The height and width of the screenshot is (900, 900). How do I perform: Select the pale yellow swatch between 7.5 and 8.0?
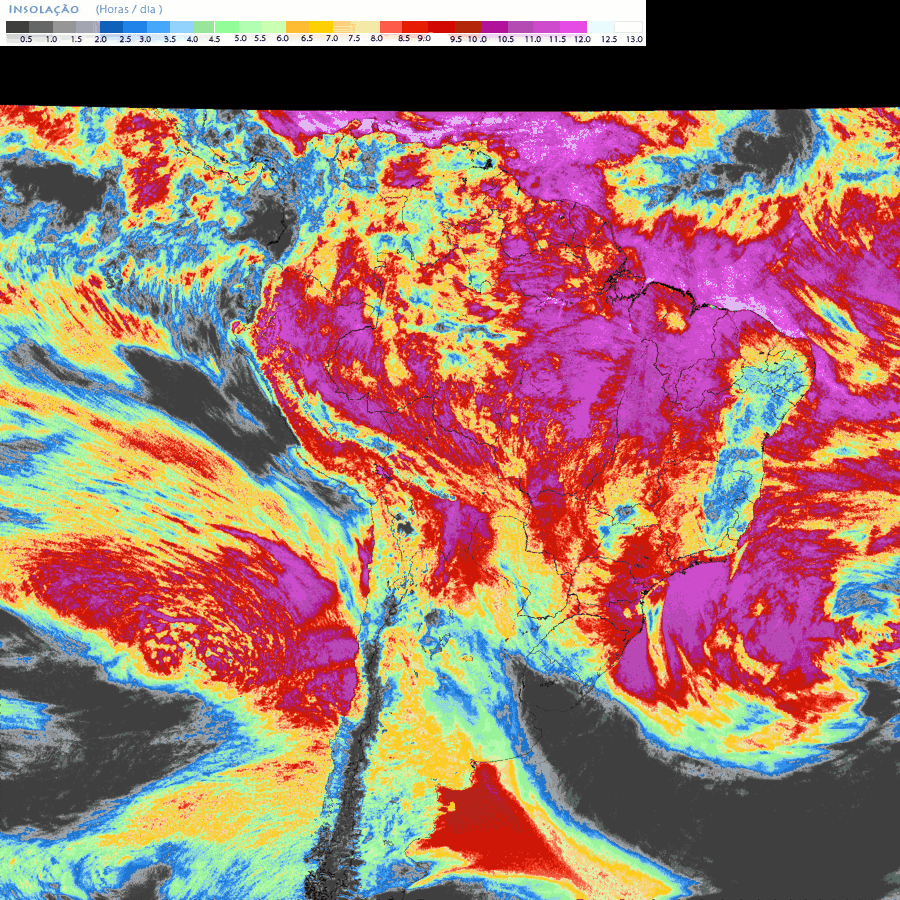[x=367, y=26]
